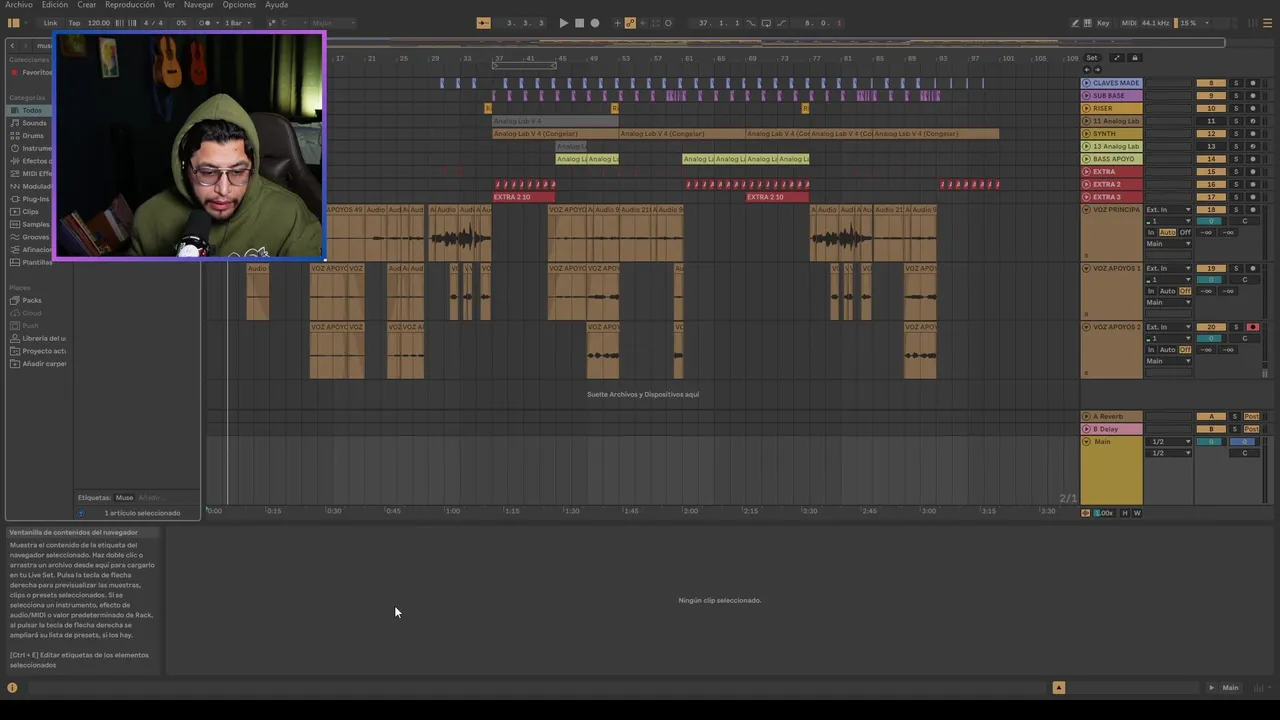The height and width of the screenshot is (720, 1280).
Task: Open the Ayuda menu
Action: [x=276, y=5]
